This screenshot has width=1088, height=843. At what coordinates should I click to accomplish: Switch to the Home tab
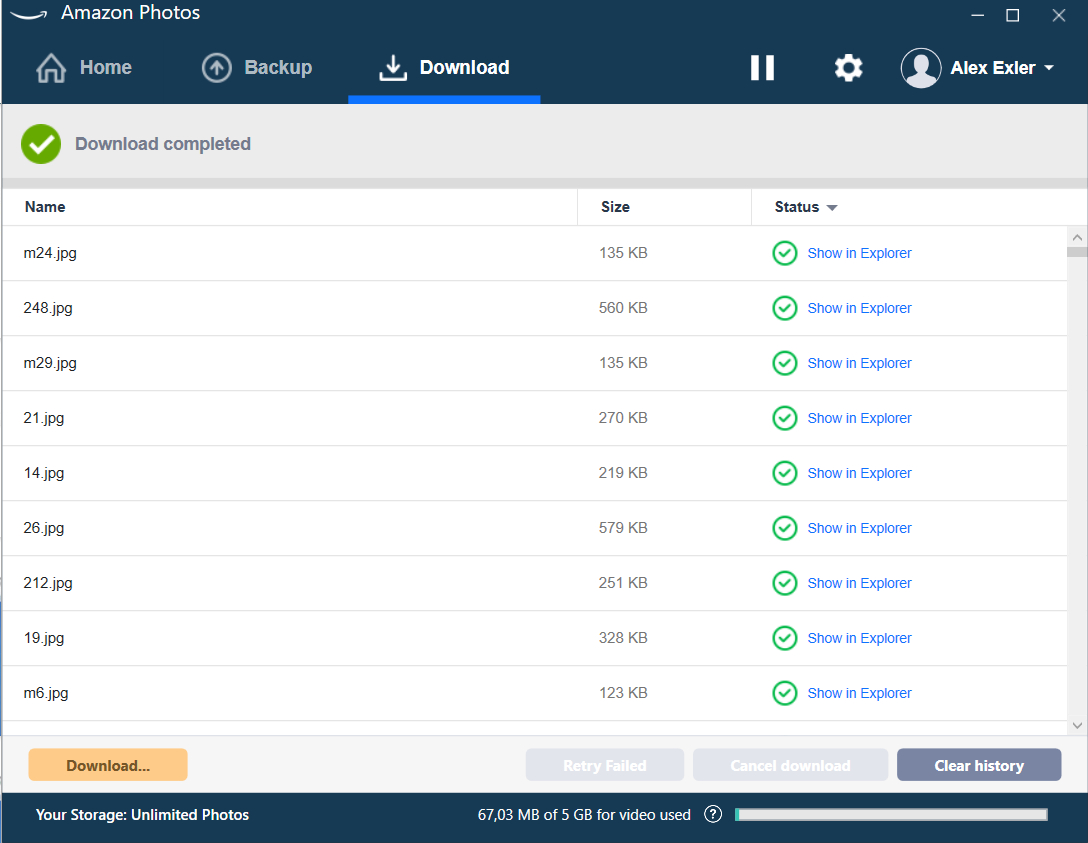coord(85,68)
